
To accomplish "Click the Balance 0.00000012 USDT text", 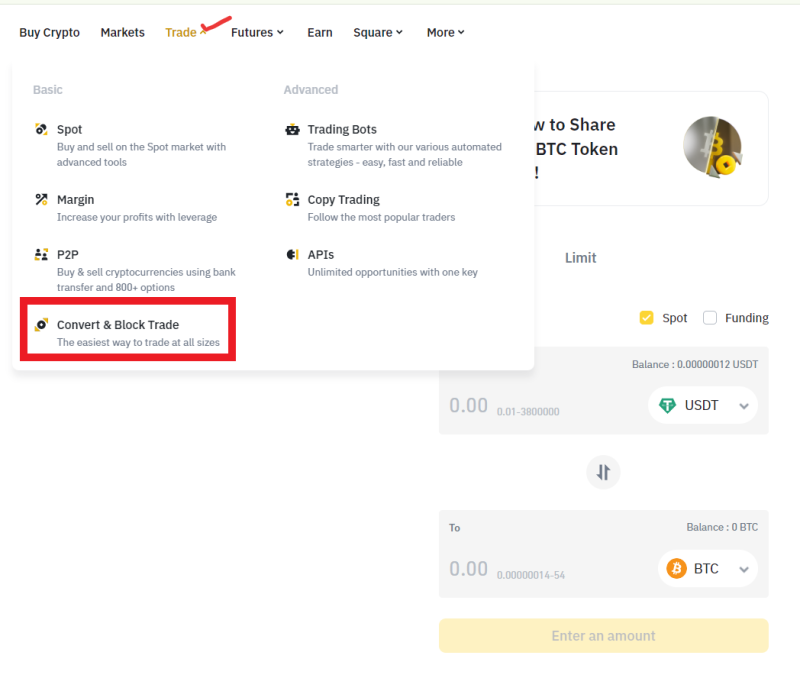I will pos(695,364).
